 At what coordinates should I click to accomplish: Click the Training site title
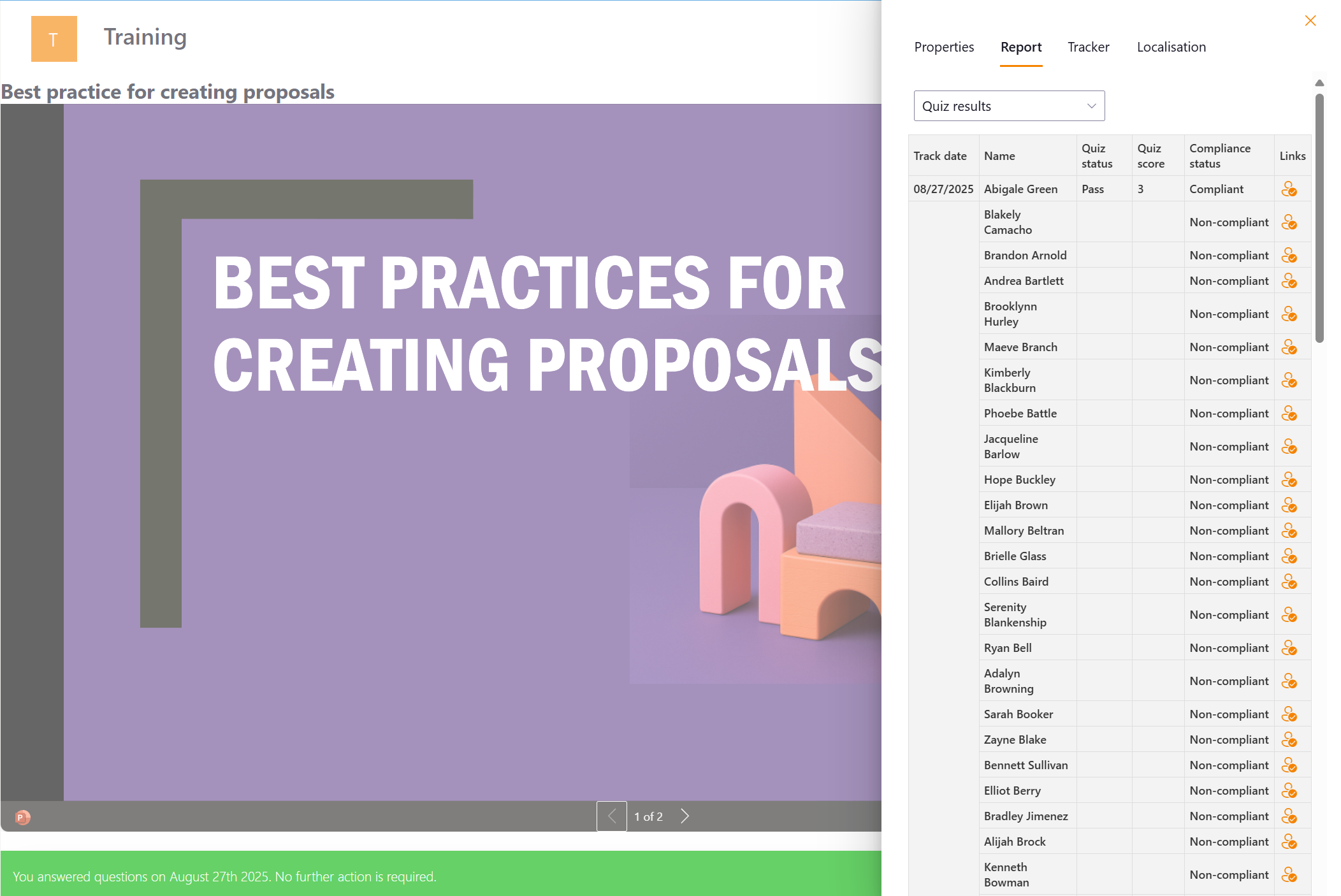145,37
